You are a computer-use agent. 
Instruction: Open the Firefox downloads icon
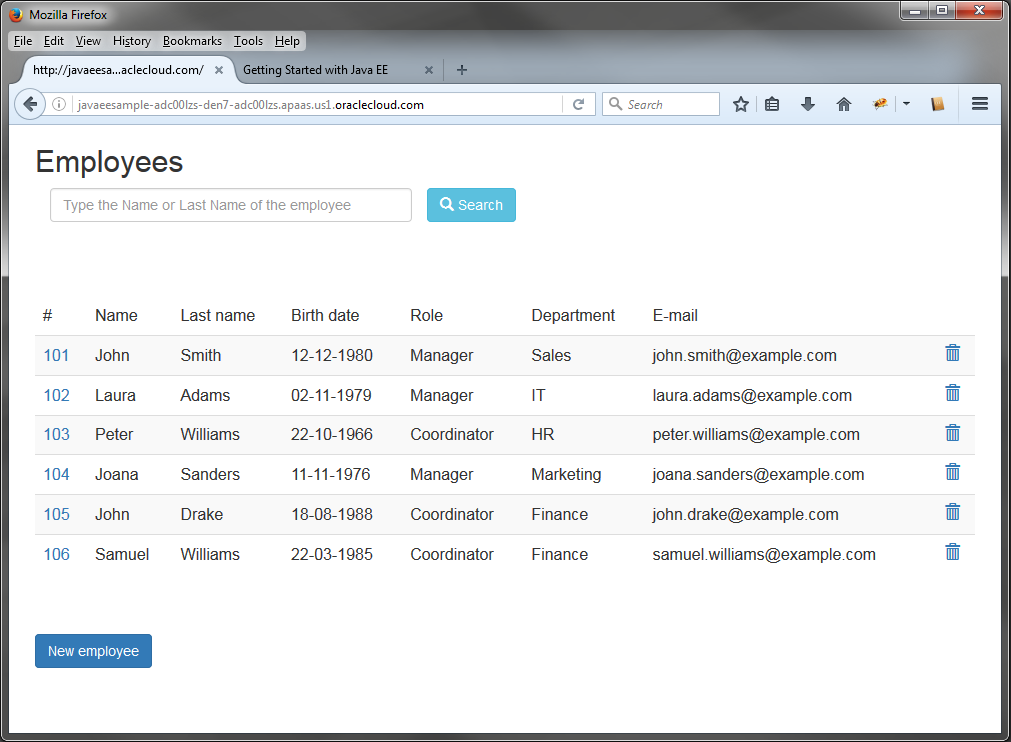pos(808,104)
